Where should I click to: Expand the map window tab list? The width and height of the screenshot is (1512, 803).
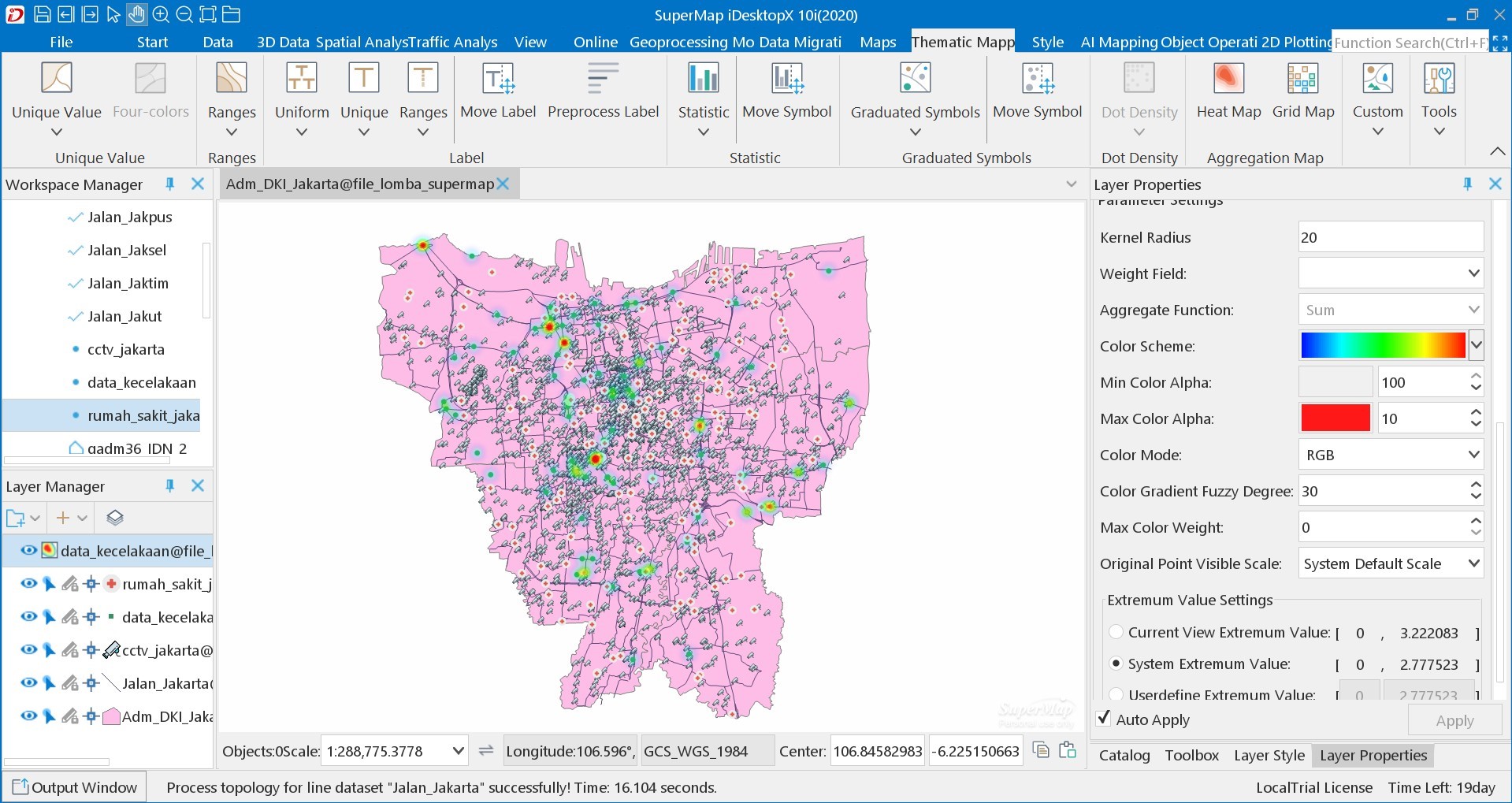1071,184
